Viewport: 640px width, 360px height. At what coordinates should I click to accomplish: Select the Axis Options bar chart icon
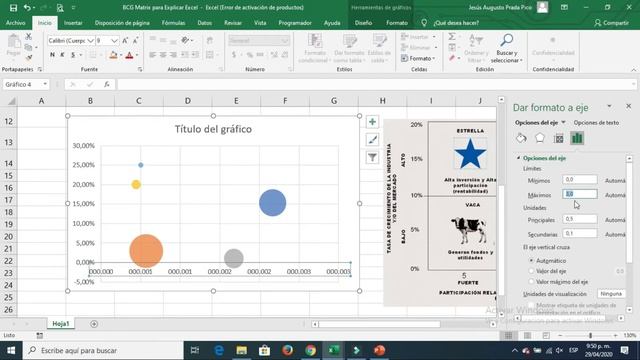(x=577, y=138)
